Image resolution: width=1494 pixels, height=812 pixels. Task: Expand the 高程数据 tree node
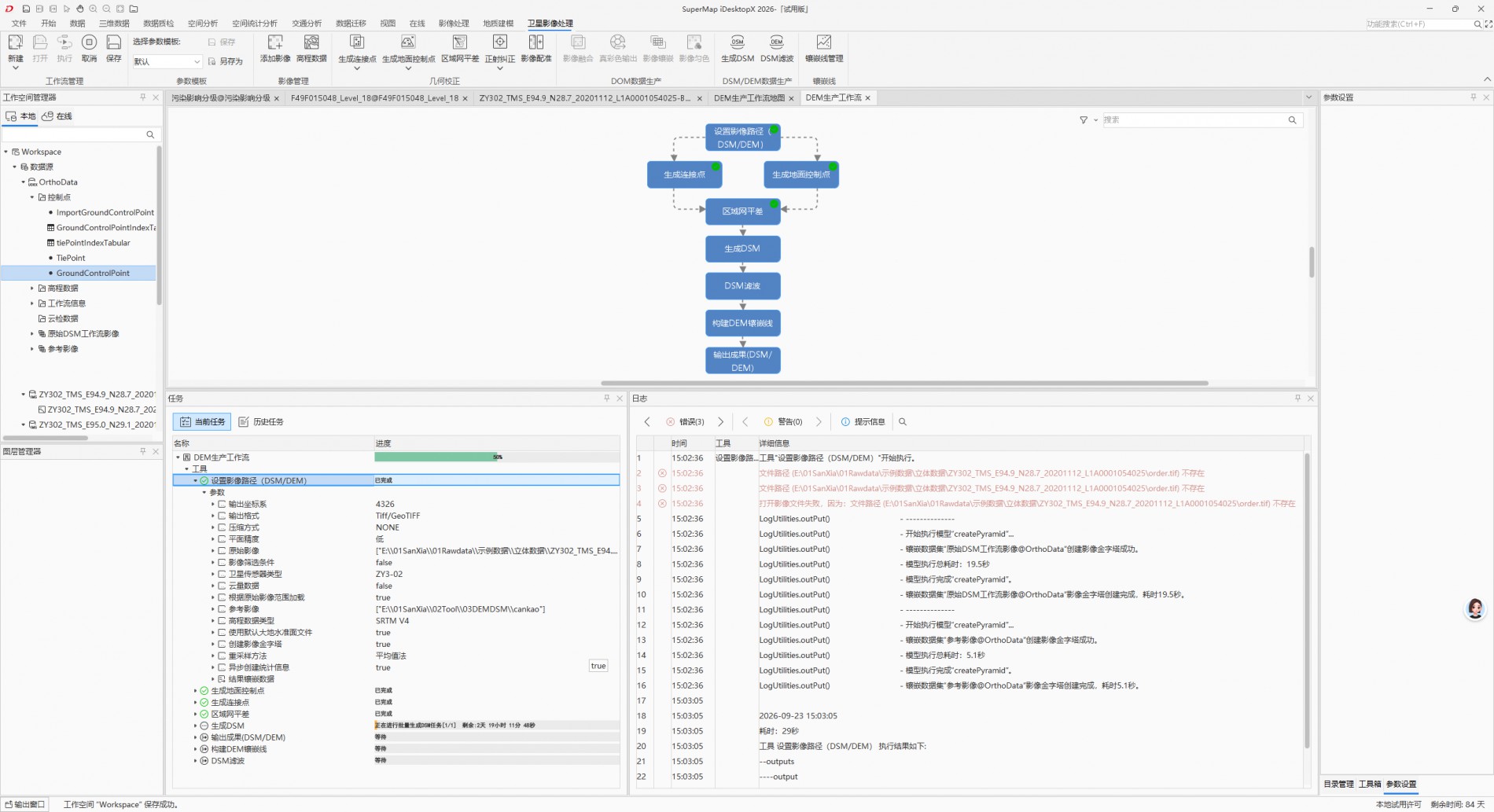point(32,288)
